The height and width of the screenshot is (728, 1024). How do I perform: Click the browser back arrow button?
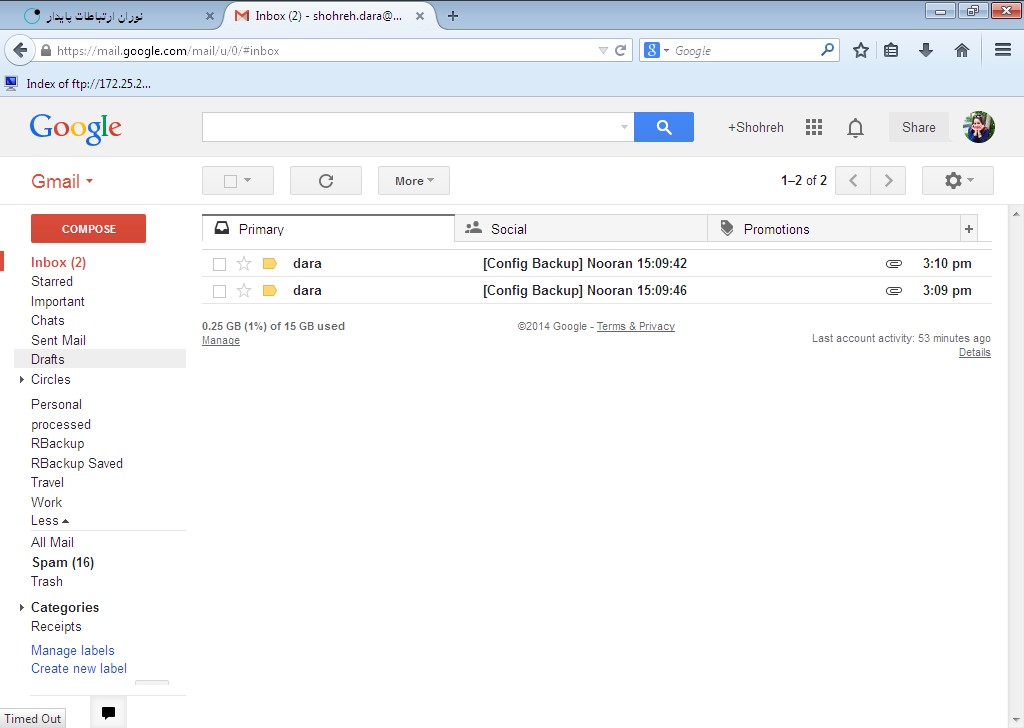[x=20, y=50]
